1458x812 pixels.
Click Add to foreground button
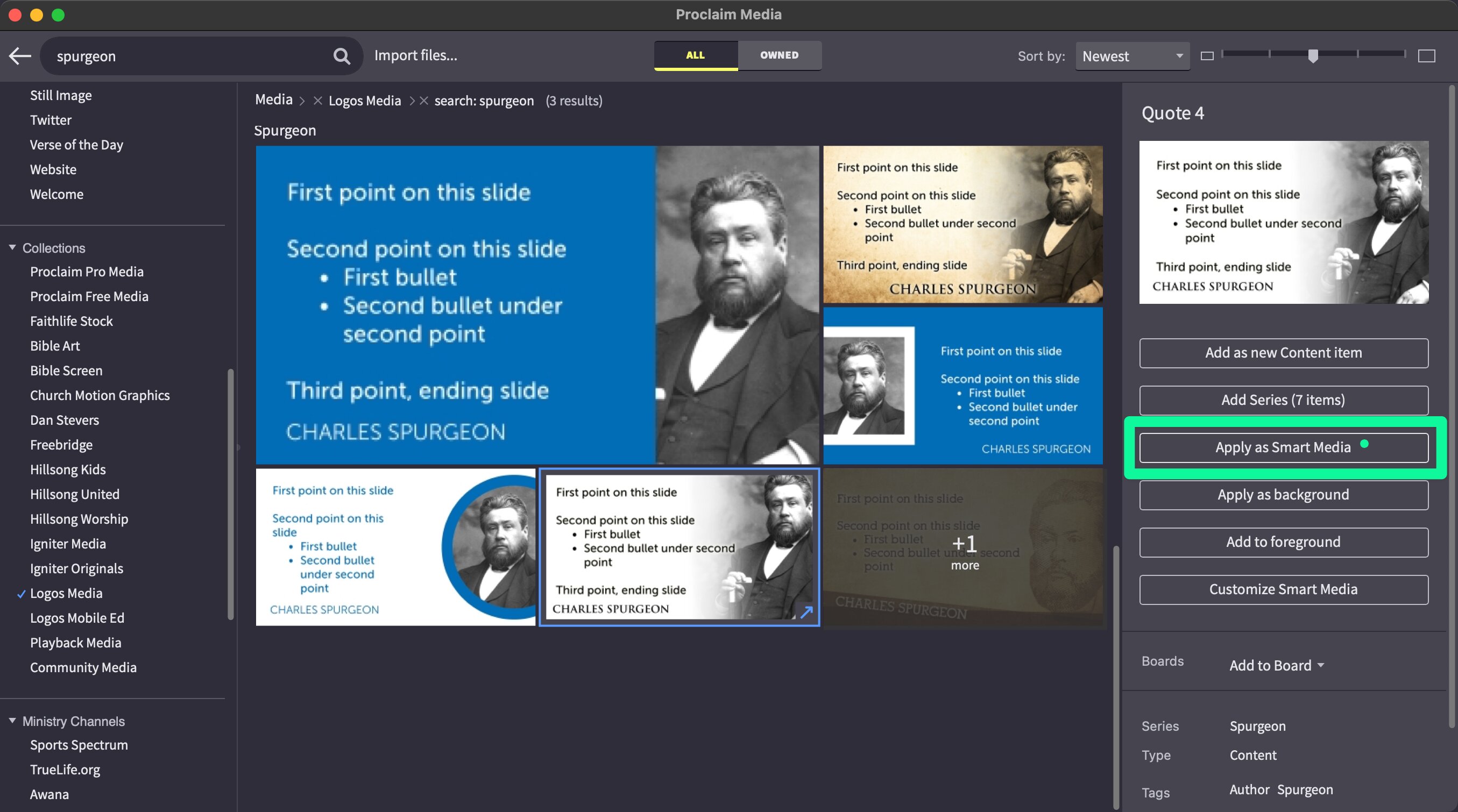pyautogui.click(x=1283, y=542)
